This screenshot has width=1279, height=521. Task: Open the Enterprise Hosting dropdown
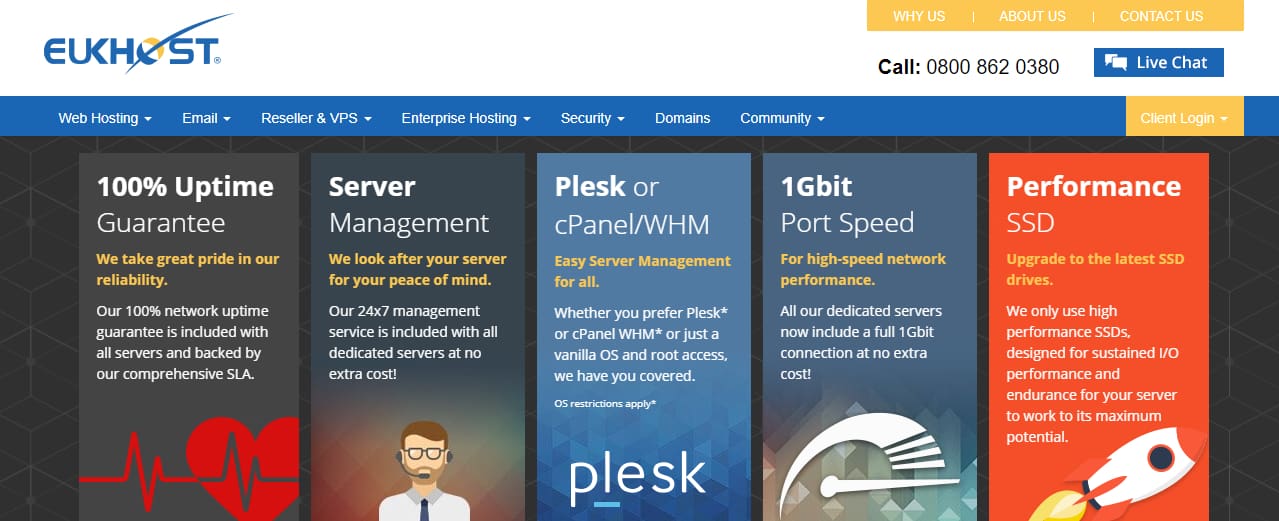[466, 118]
